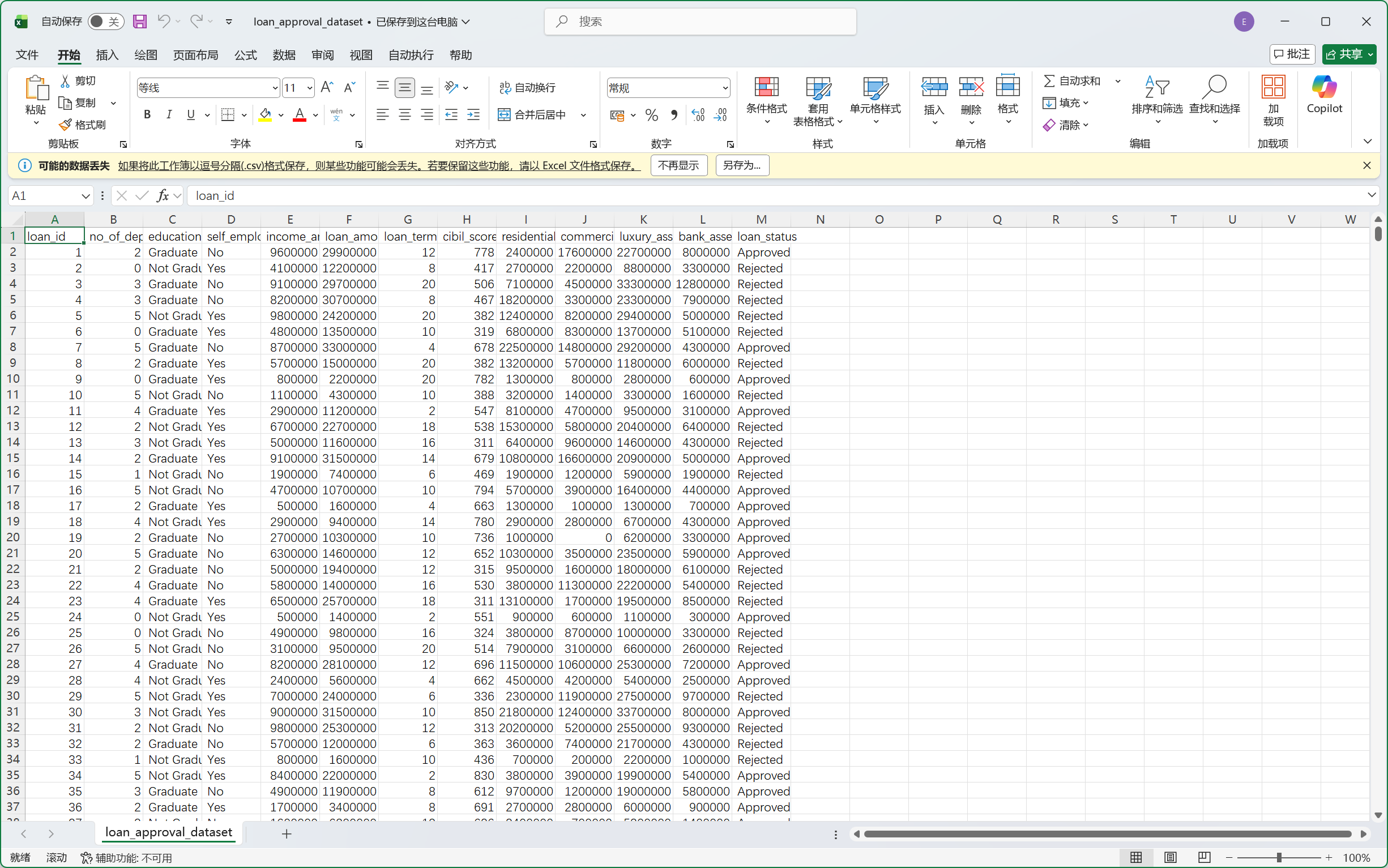Open the Formulas ribbon tab
The width and height of the screenshot is (1388, 868).
click(x=245, y=55)
